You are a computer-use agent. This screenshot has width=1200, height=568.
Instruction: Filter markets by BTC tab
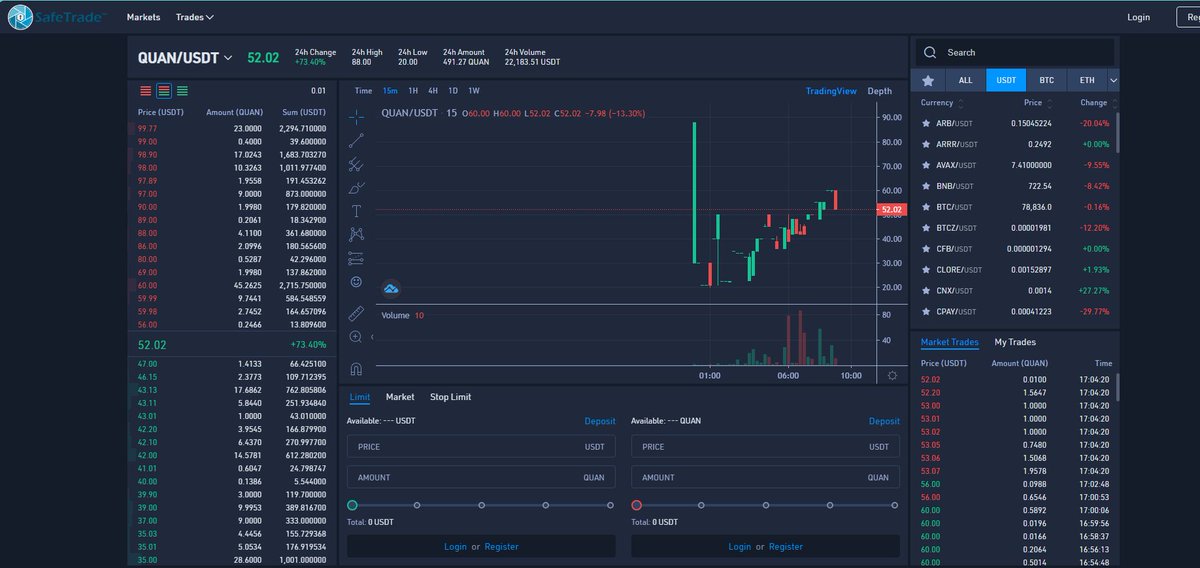pos(1046,80)
